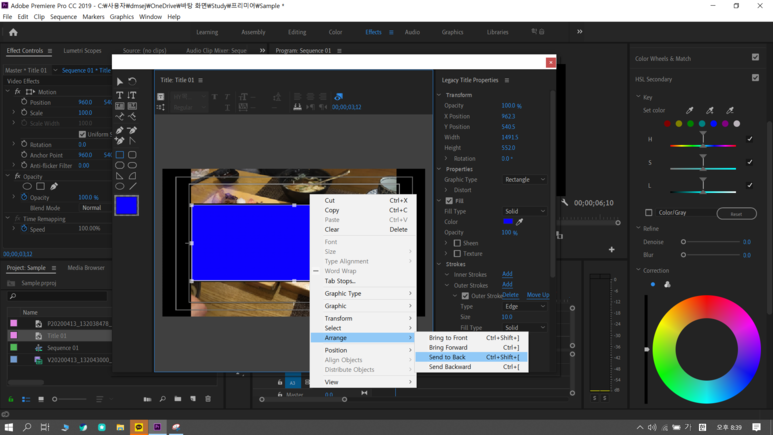Toggle Color Wheels & Match checkbox
773x435 pixels.
pos(755,57)
